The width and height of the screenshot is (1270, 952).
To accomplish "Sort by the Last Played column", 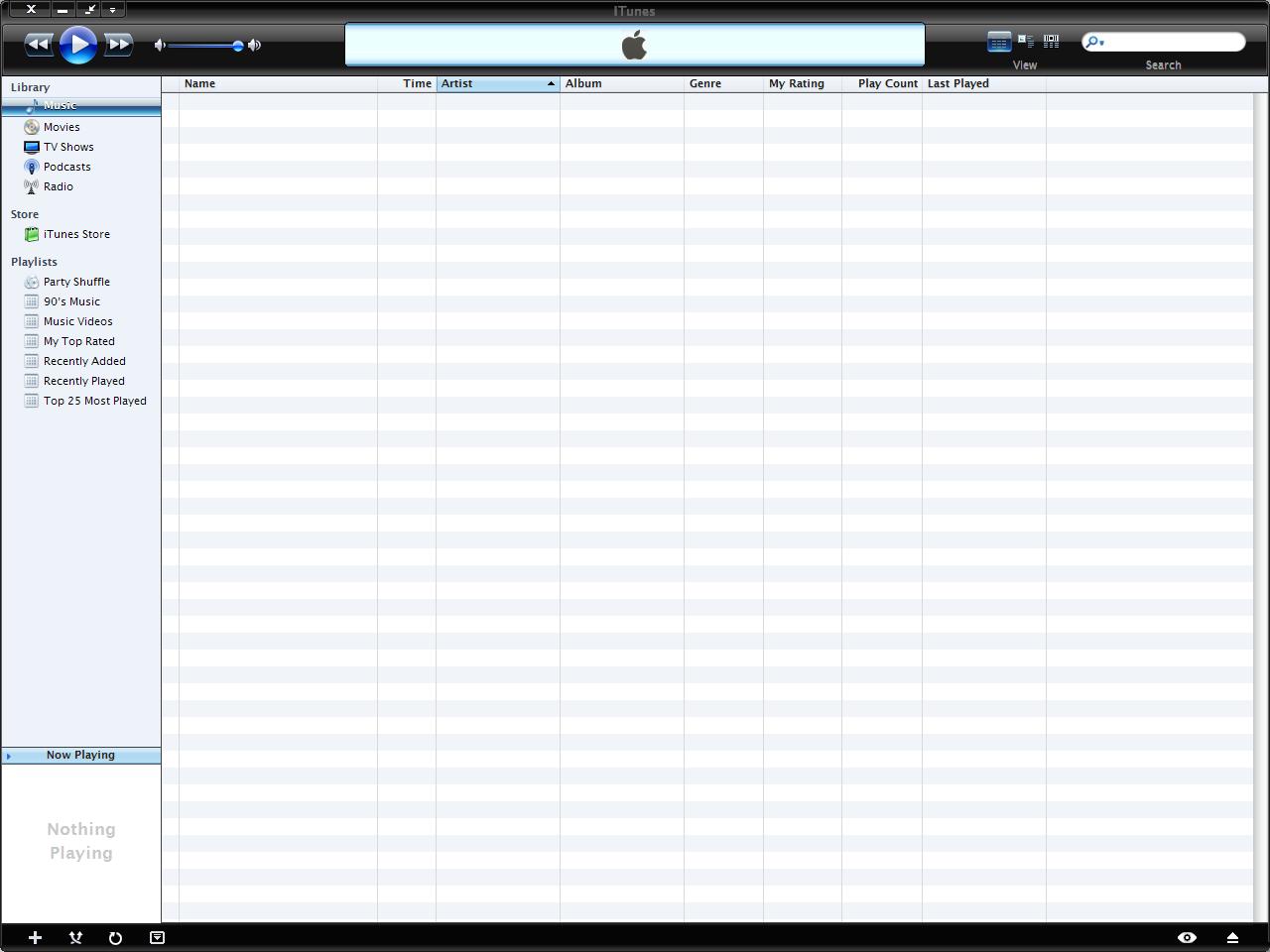I will tap(984, 83).
